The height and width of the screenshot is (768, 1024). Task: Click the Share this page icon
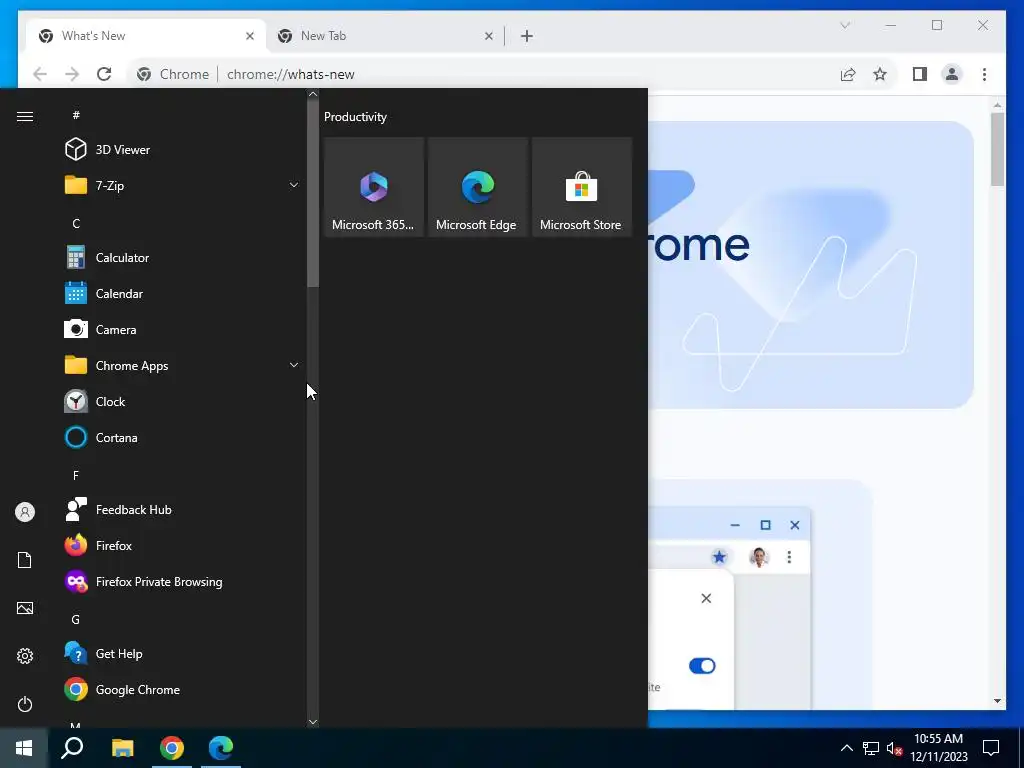point(848,74)
